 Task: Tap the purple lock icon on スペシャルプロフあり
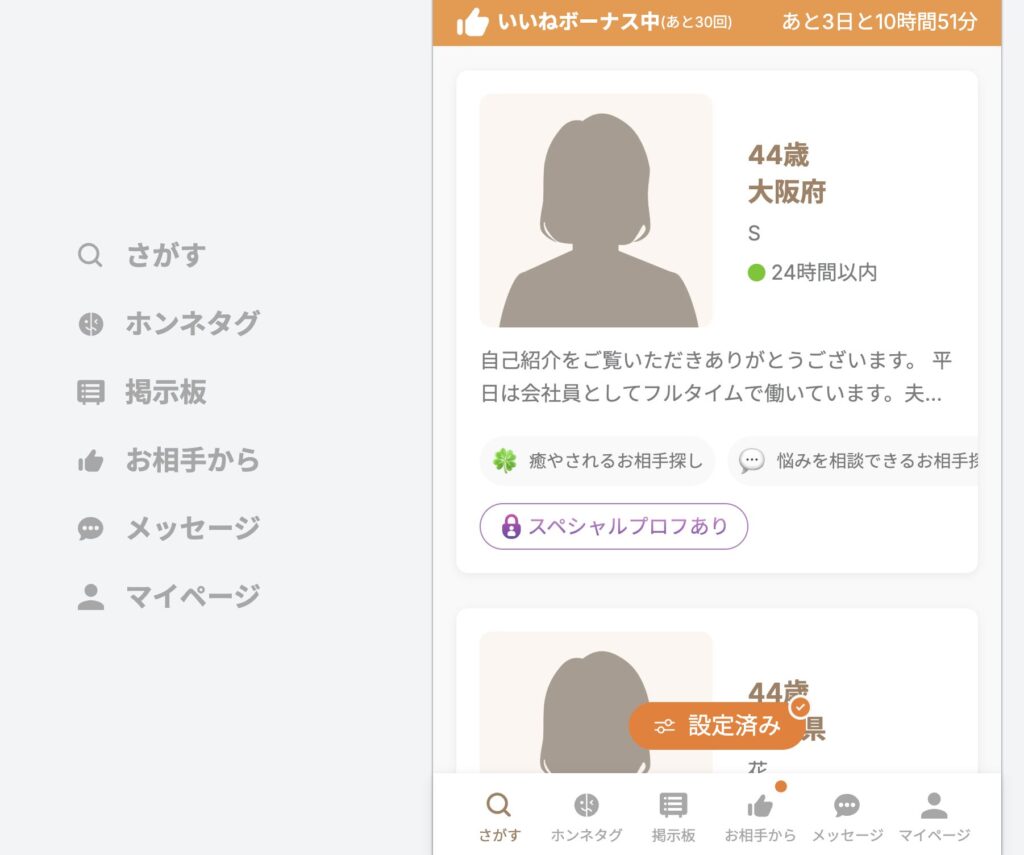(x=510, y=526)
